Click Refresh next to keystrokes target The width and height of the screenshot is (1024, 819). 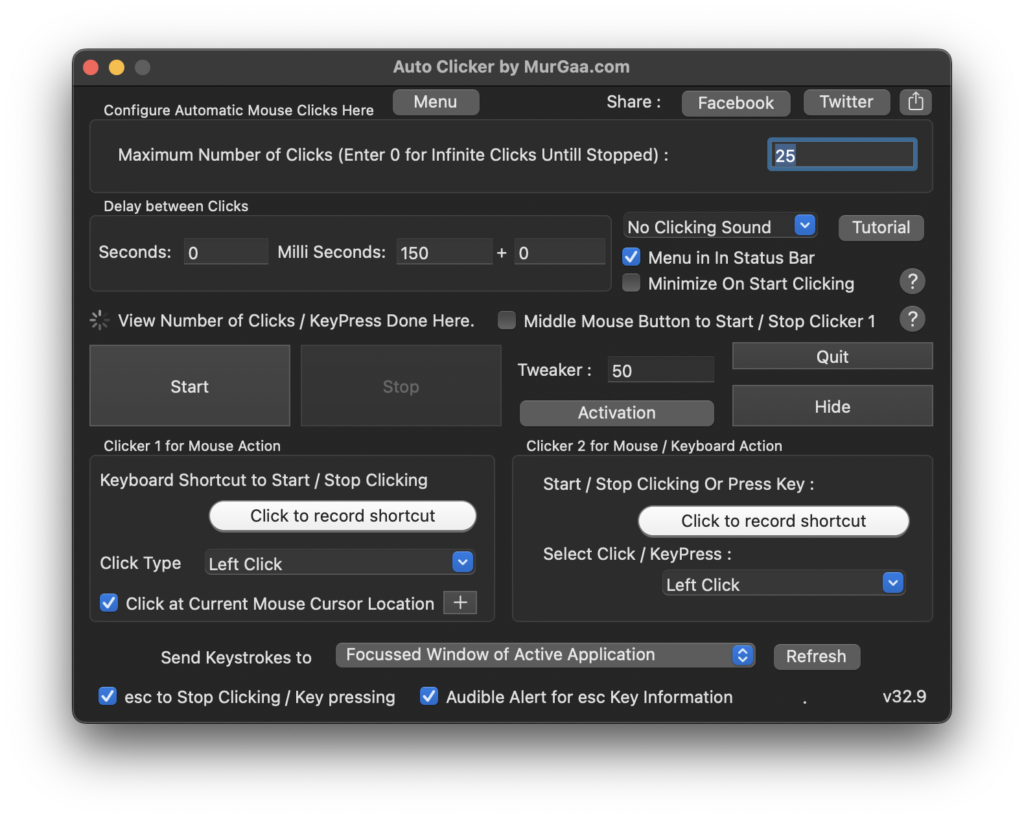point(816,656)
